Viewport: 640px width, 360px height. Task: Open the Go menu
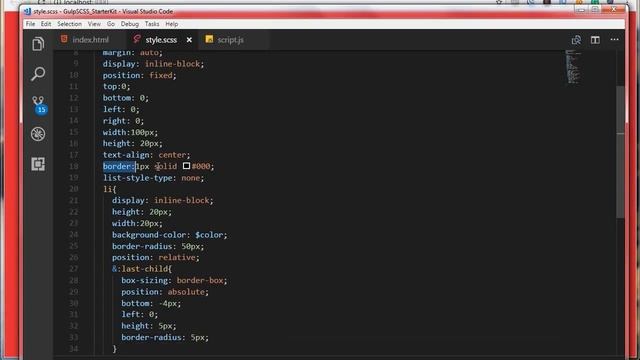(111, 24)
